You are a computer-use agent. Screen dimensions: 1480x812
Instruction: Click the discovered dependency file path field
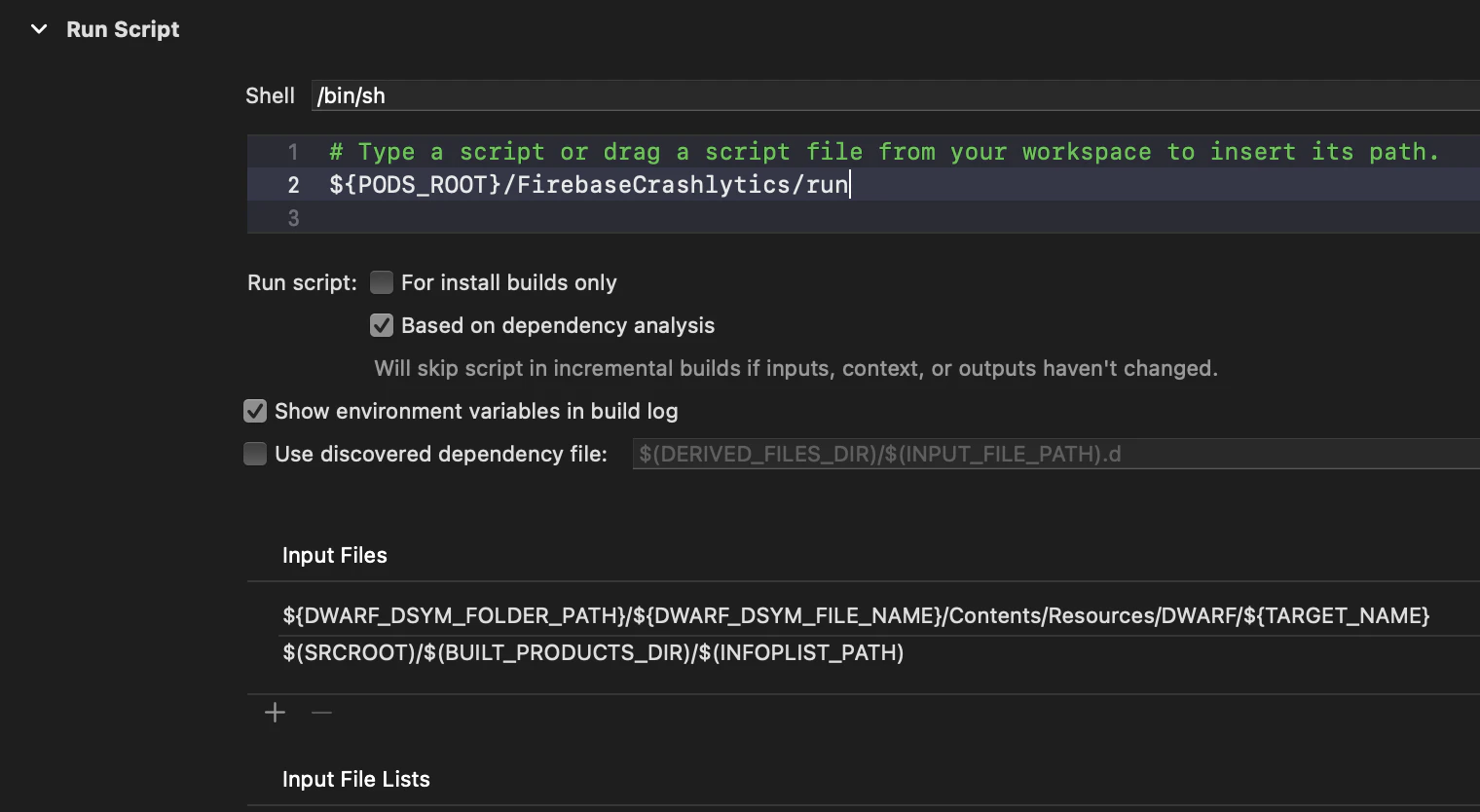point(1056,454)
